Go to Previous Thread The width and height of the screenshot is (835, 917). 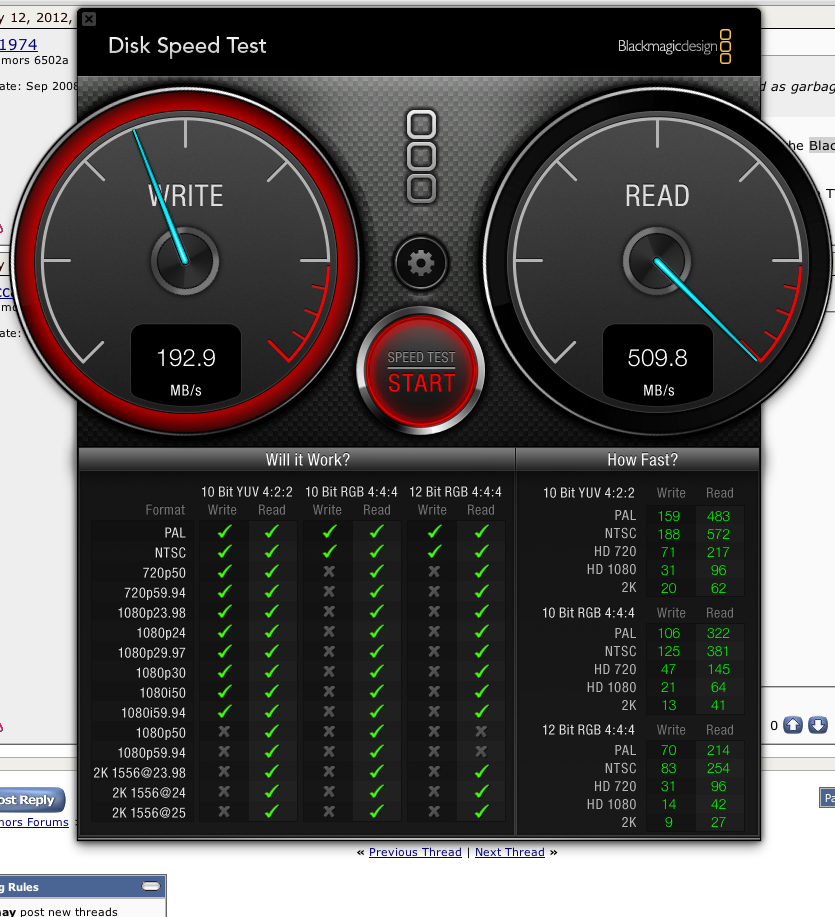point(415,852)
